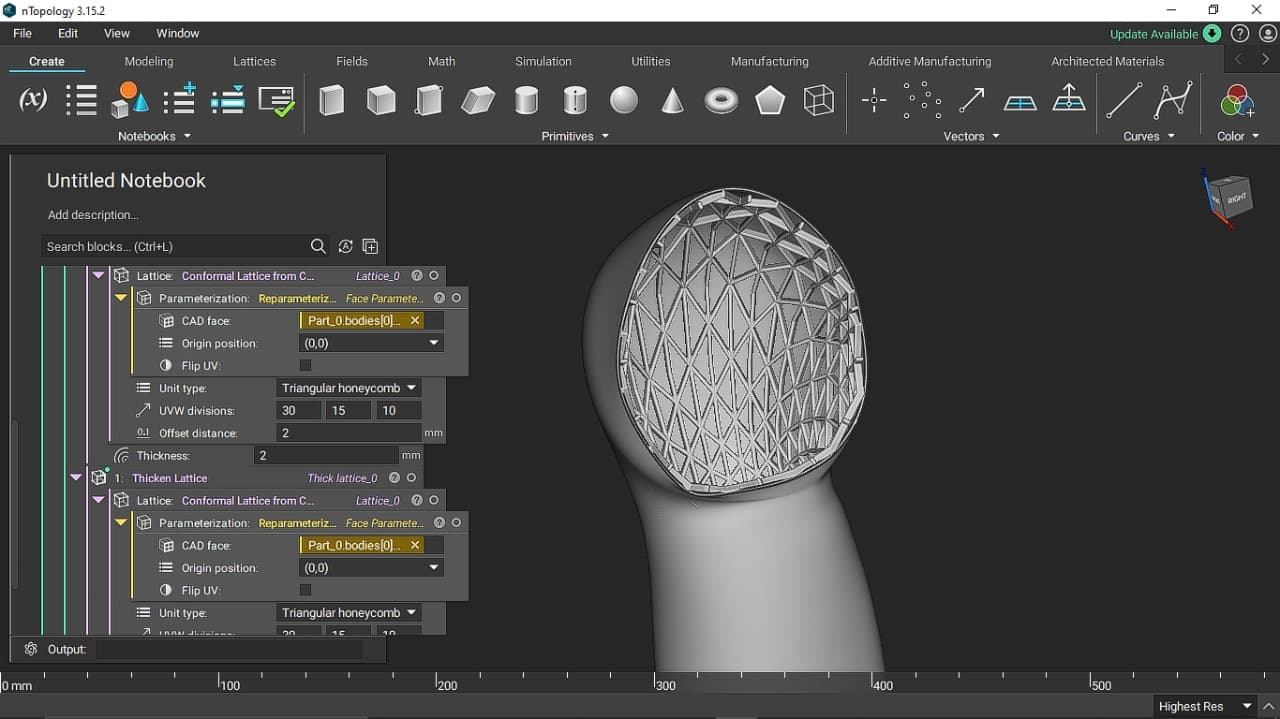The image size is (1280, 719).
Task: Toggle visibility circle on Thicken Lattice row
Action: tap(411, 478)
